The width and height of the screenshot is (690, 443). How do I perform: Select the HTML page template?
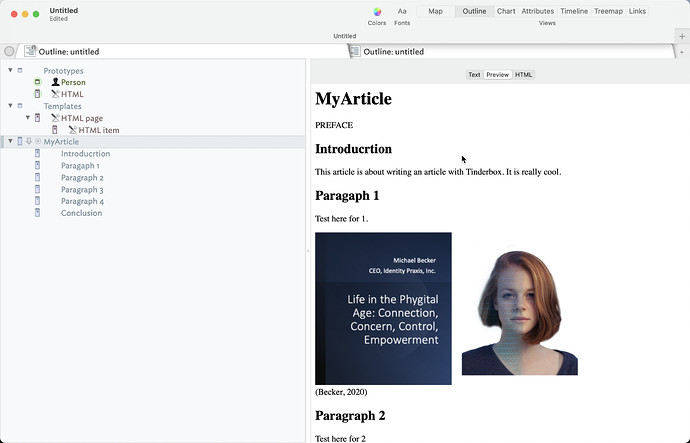point(82,118)
